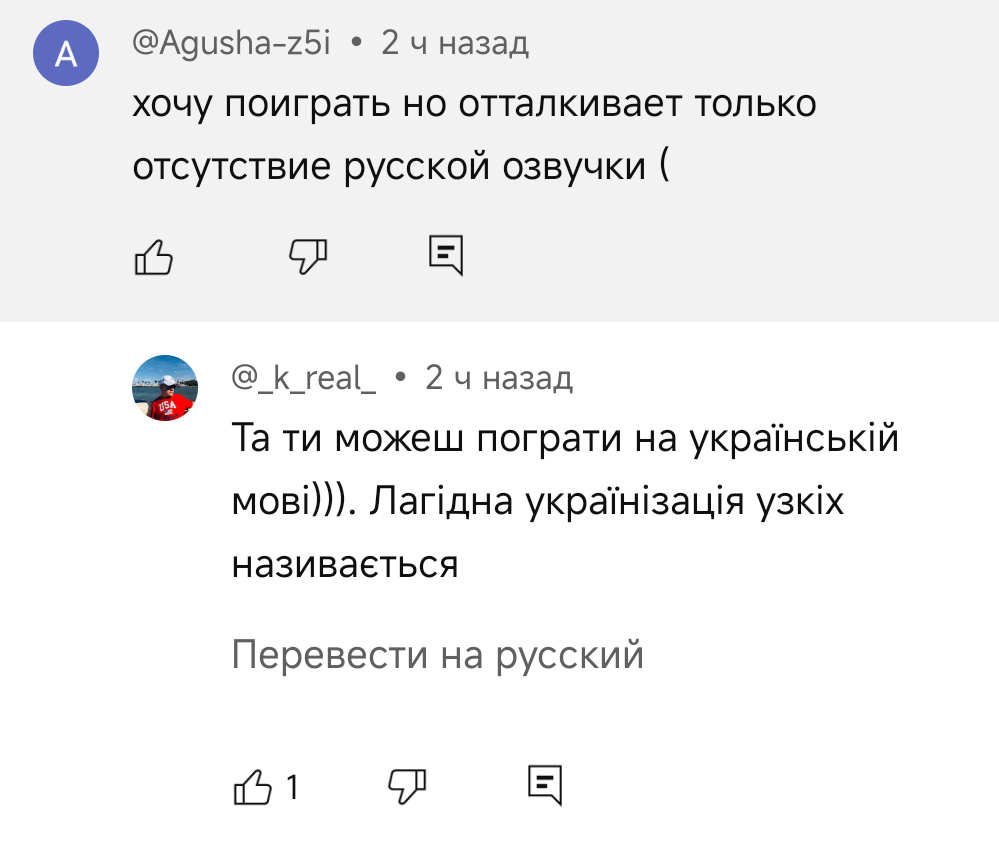Click the like count "1" on reply
Viewport: 999px width, 852px height.
tap(293, 787)
